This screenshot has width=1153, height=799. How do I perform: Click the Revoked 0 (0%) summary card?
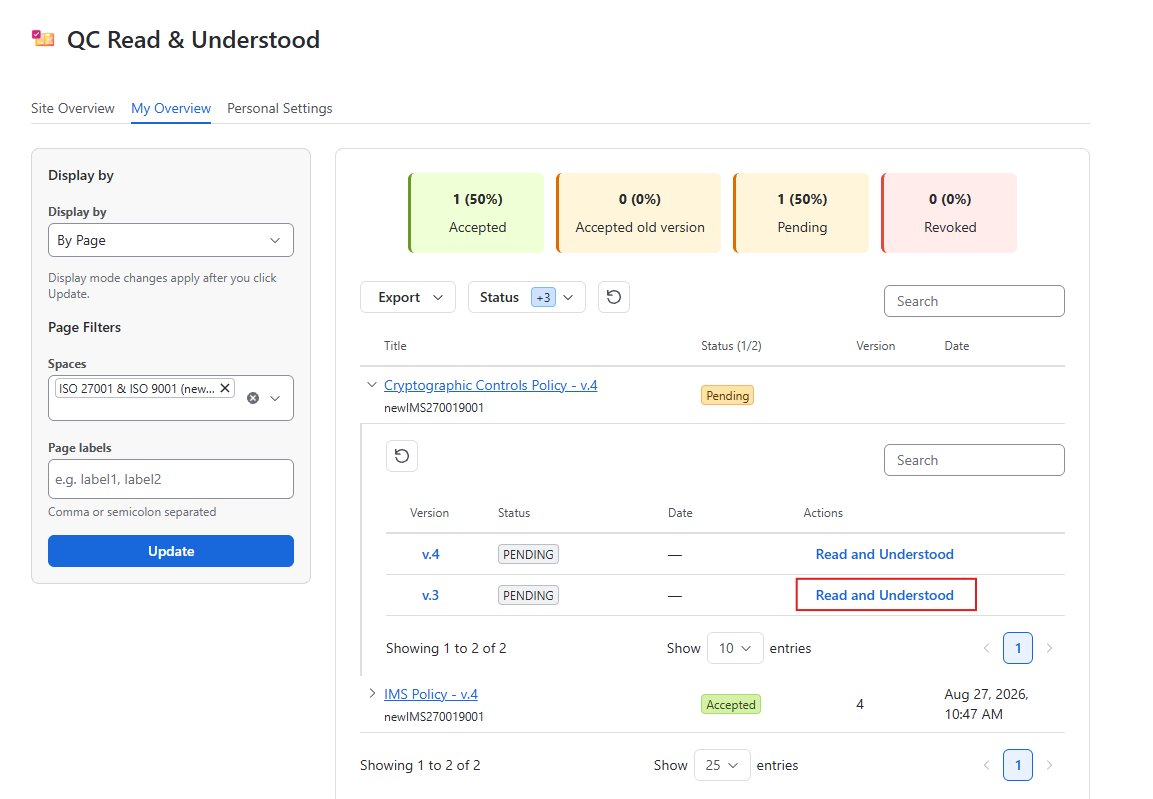click(949, 213)
